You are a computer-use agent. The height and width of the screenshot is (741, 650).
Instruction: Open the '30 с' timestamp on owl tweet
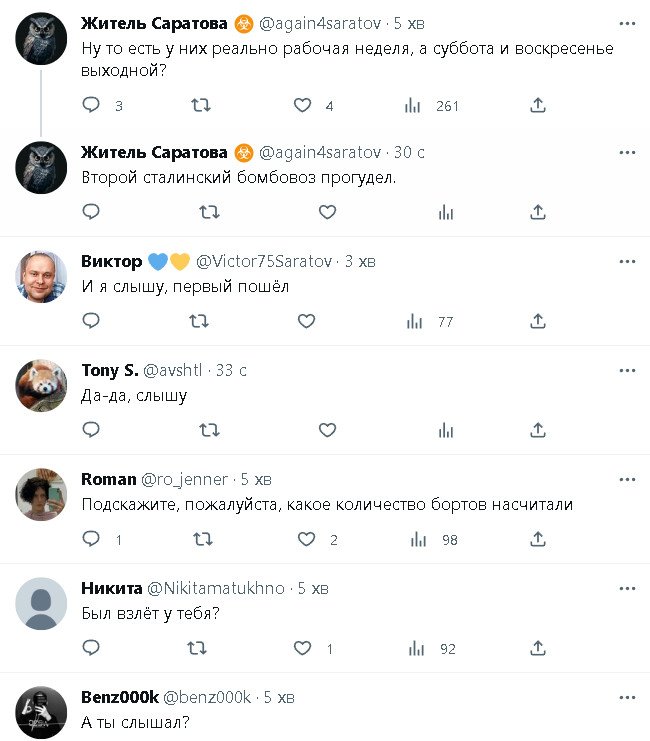pyautogui.click(x=409, y=152)
